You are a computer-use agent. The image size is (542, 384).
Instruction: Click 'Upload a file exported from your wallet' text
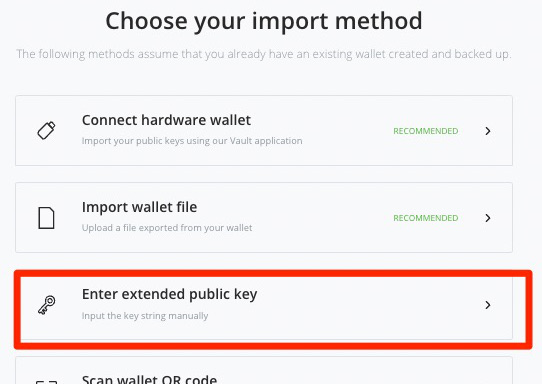tap(167, 228)
